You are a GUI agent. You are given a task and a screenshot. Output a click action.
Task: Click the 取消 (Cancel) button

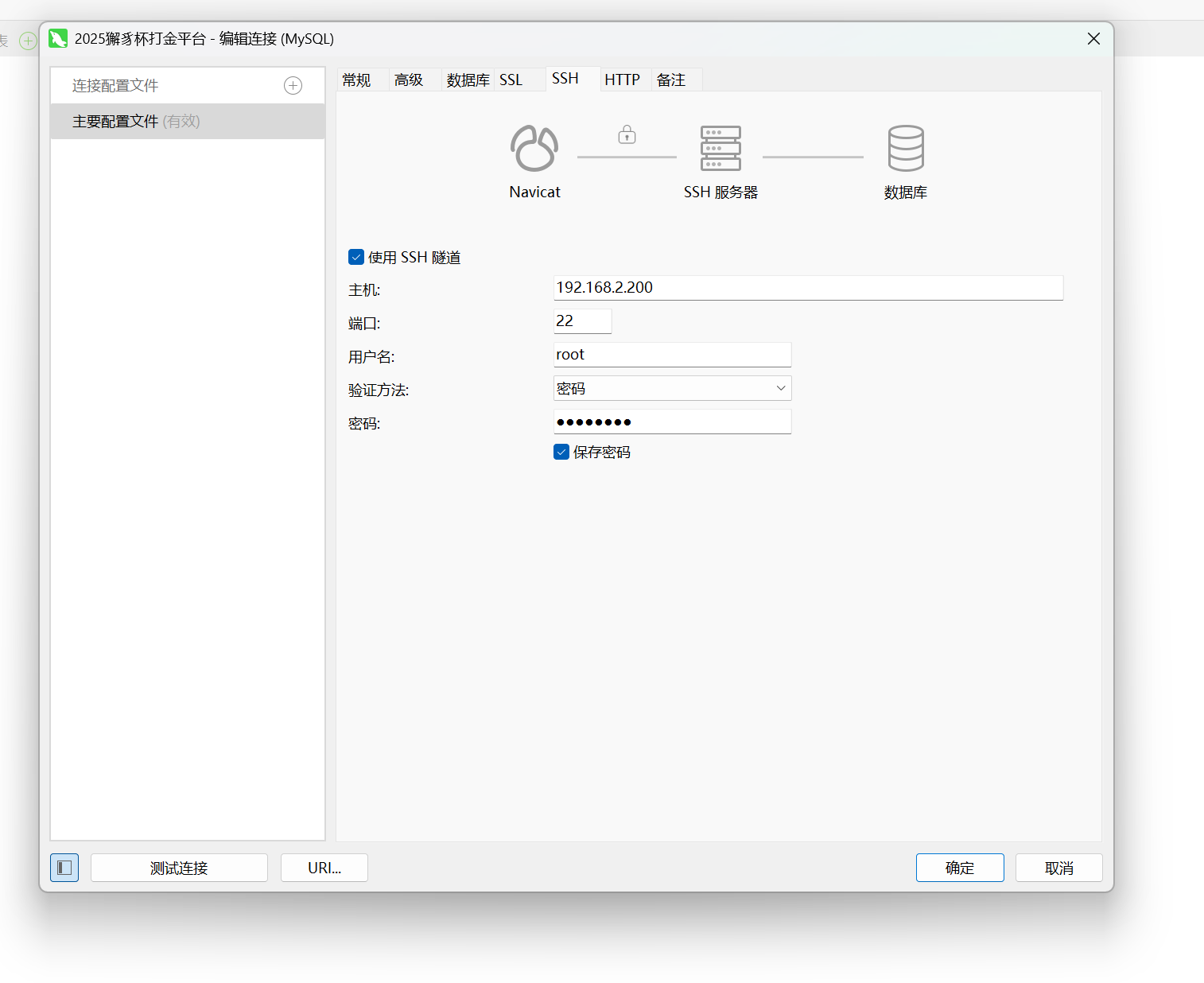click(1059, 868)
